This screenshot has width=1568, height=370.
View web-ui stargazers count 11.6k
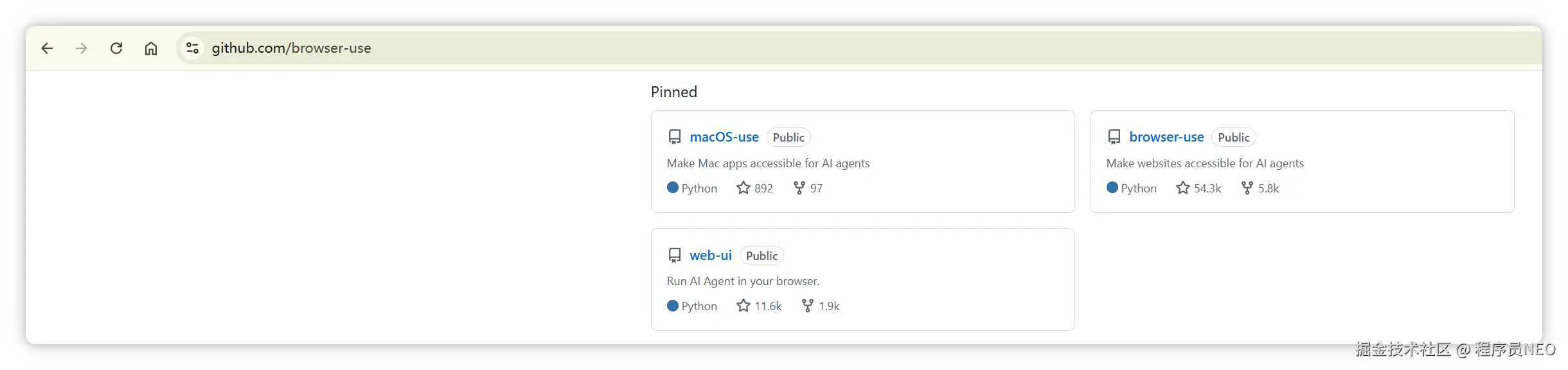768,306
